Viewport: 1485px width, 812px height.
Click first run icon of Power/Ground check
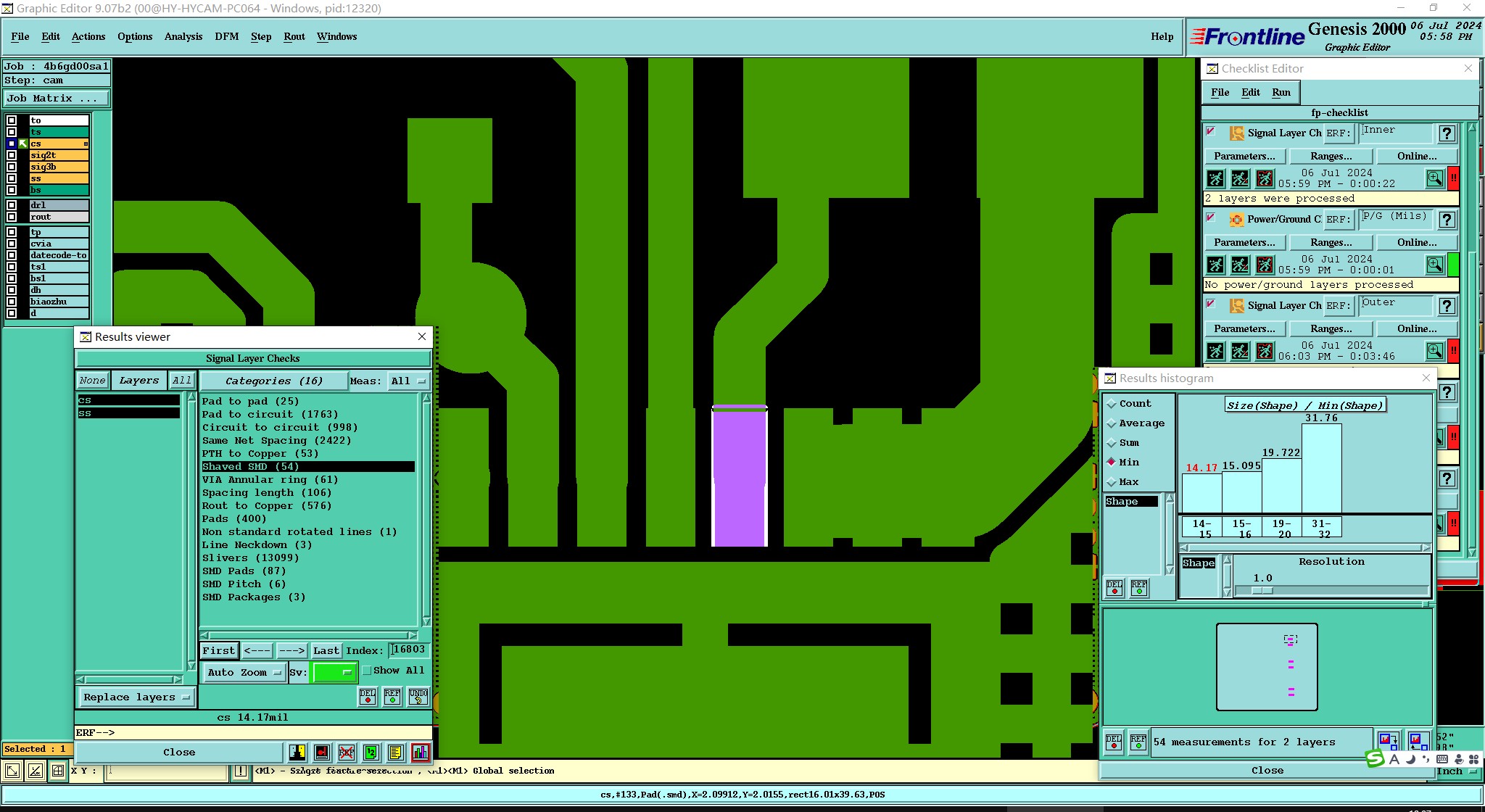[1216, 265]
